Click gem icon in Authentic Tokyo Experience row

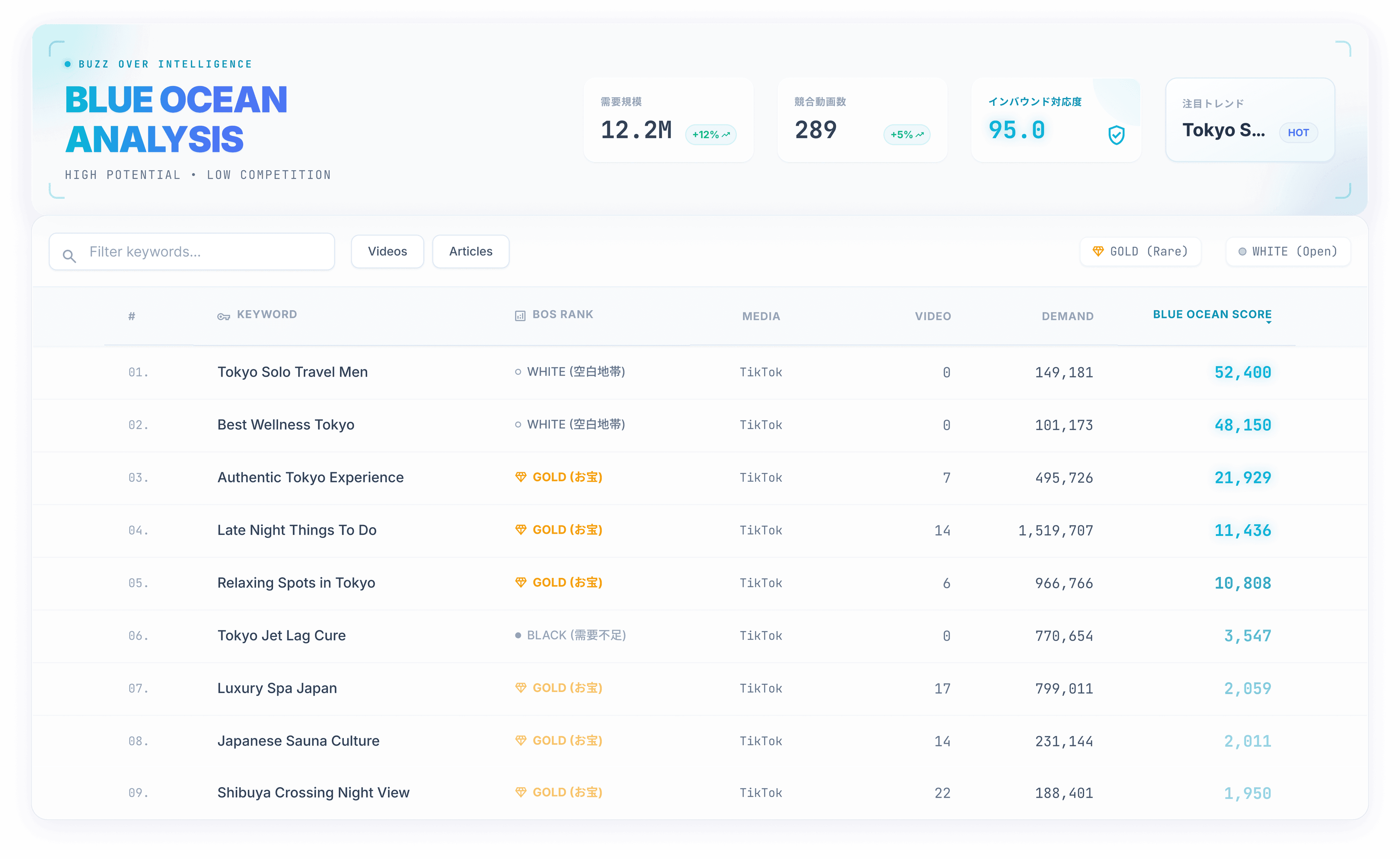(x=521, y=477)
